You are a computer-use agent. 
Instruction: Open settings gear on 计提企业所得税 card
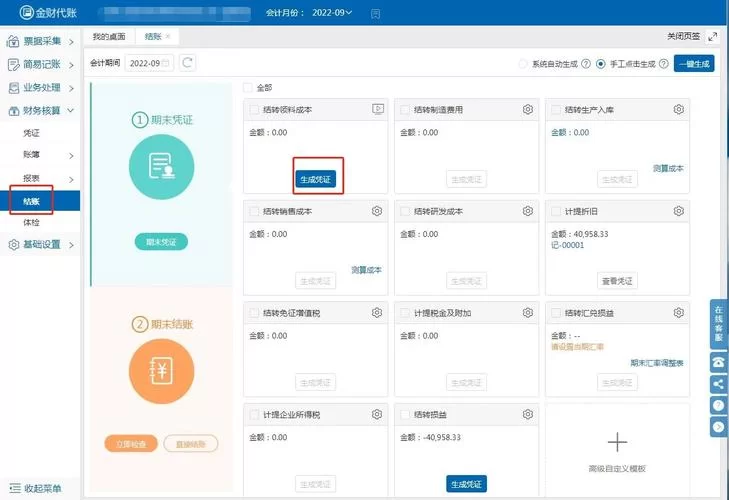pos(377,414)
